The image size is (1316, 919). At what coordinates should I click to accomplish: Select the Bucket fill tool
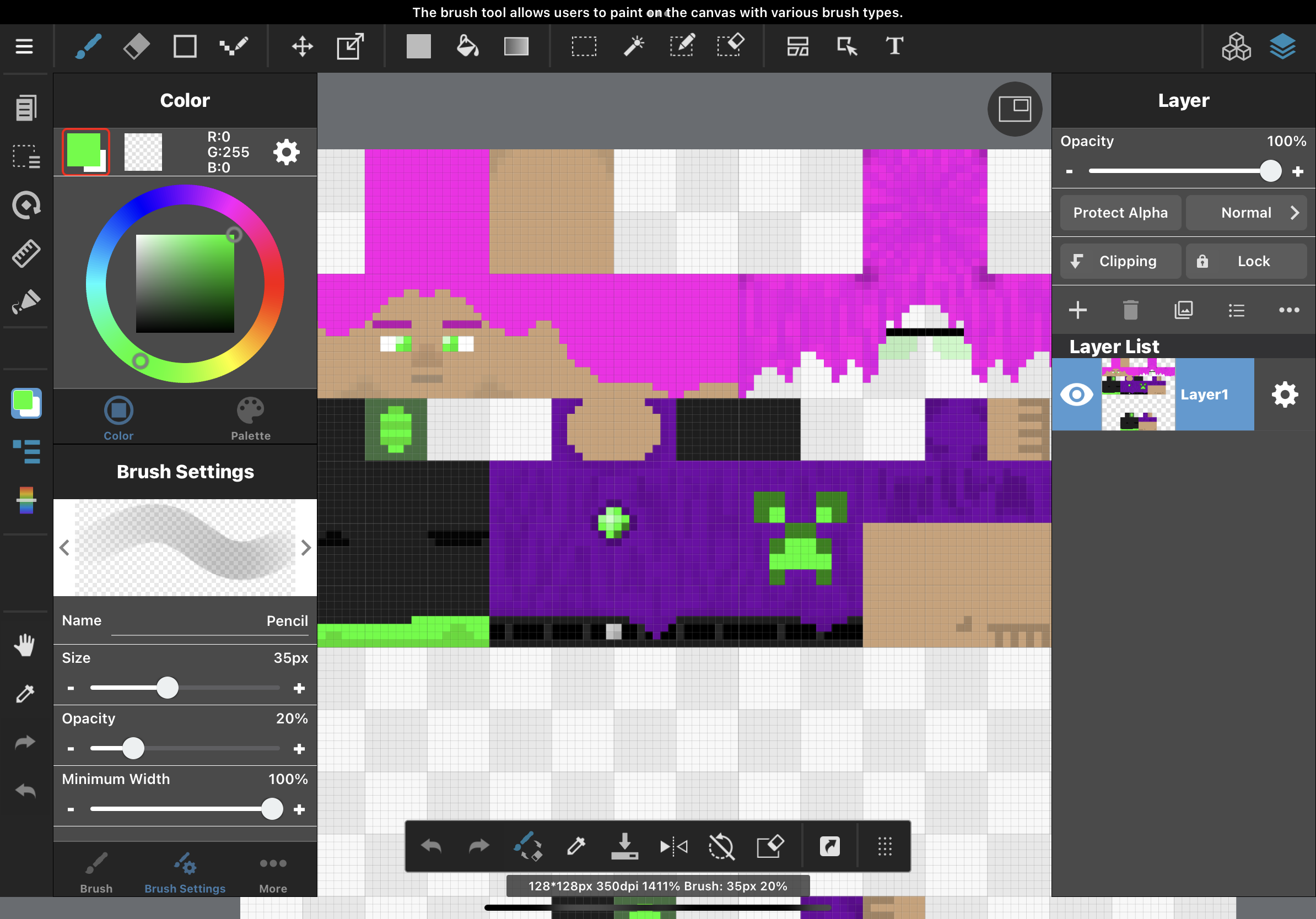[x=467, y=46]
